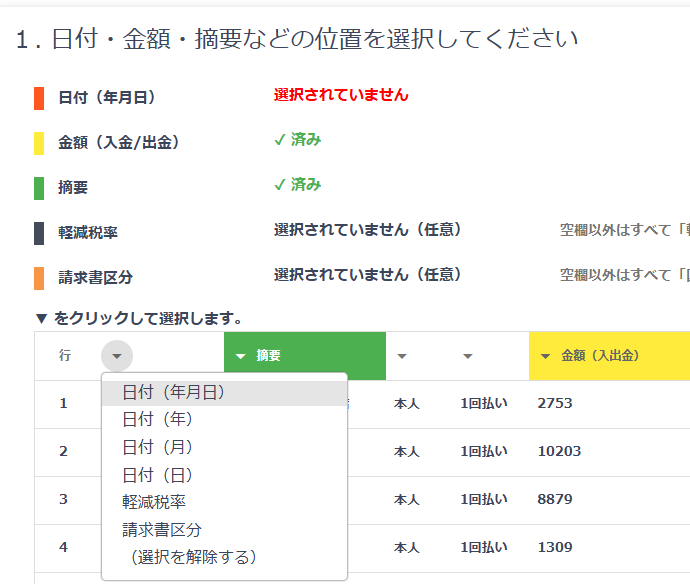The image size is (690, 584).
Task: Open the dropdown arrow beside the 行 column
Action: [x=117, y=356]
